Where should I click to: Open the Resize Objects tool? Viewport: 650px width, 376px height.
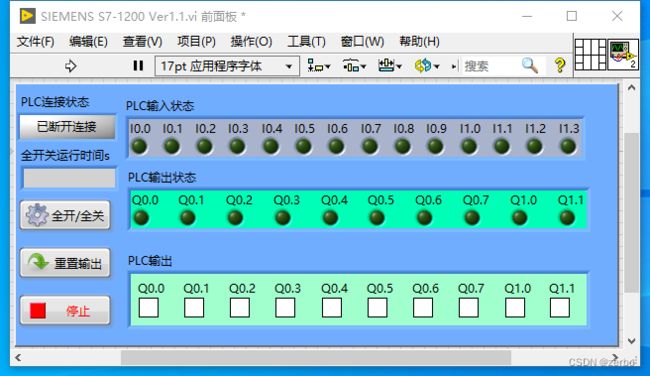[x=390, y=66]
